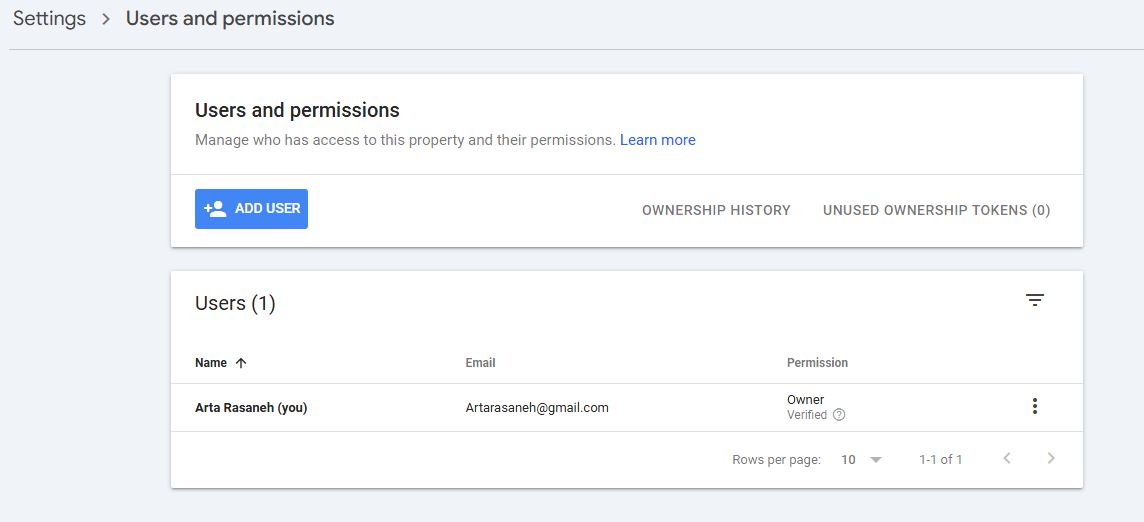Click the Permission column header
The width and height of the screenshot is (1144, 522).
[x=817, y=363]
